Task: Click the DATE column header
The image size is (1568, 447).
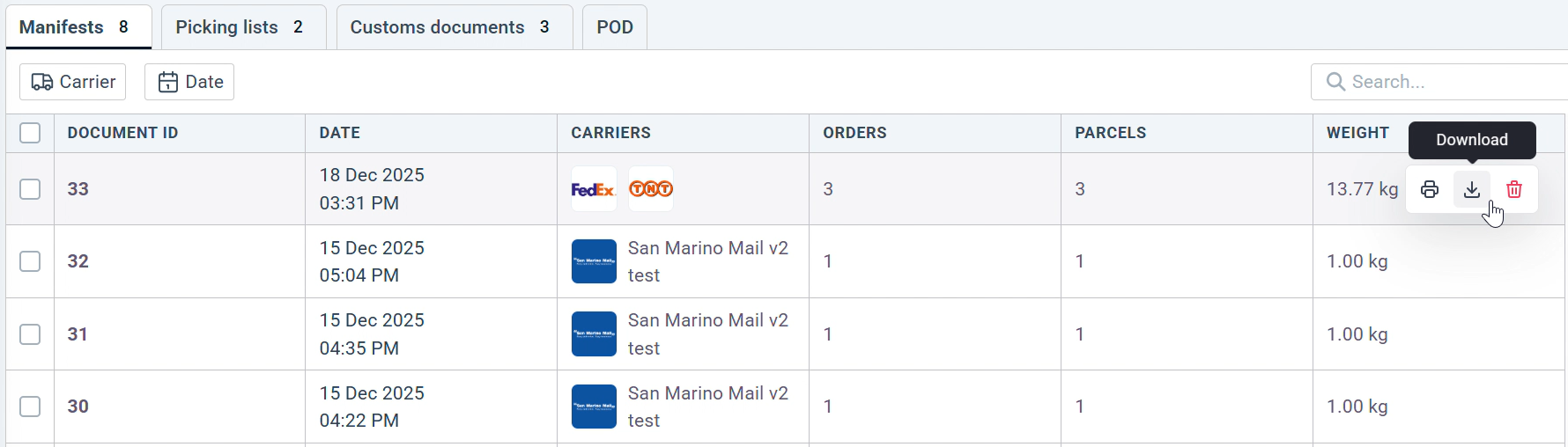Action: coord(340,133)
